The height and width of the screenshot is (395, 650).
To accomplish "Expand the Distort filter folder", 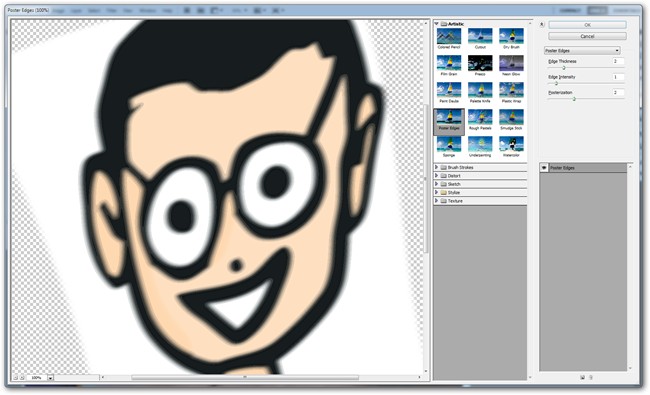I will 437,175.
